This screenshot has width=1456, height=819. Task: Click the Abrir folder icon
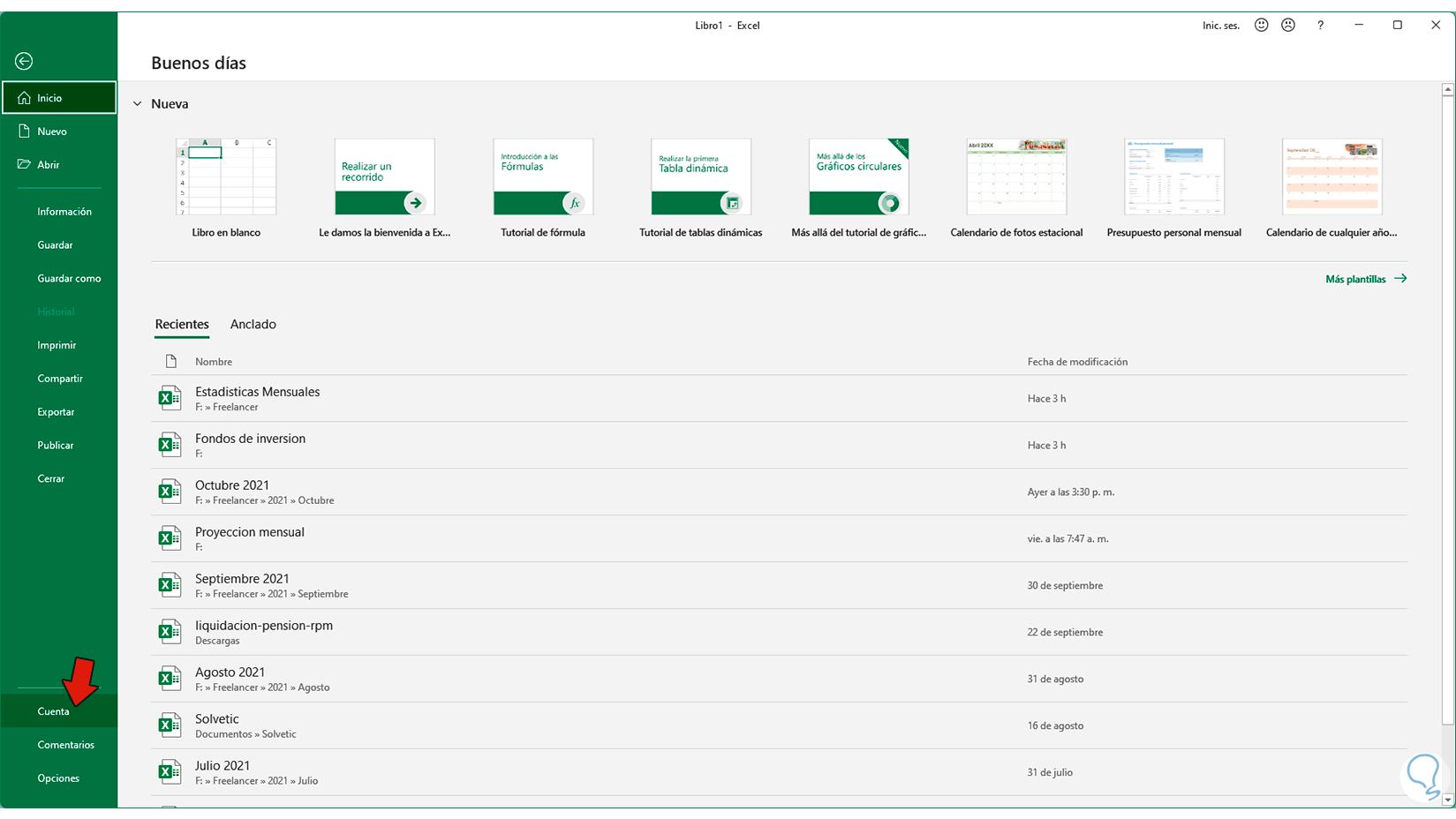(24, 164)
